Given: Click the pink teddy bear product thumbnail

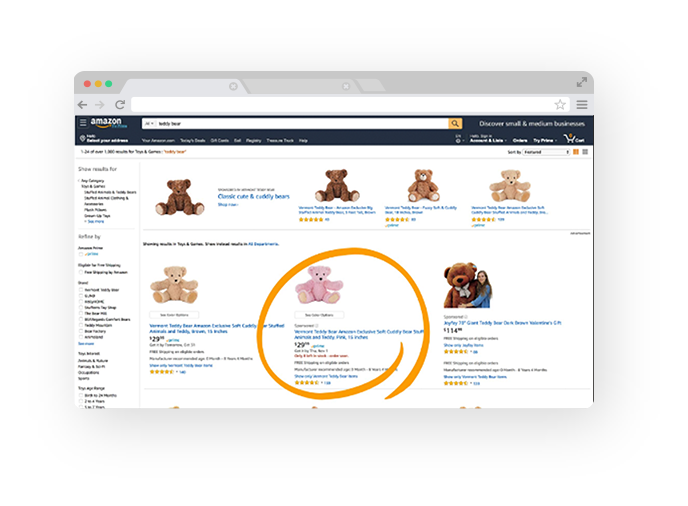Looking at the screenshot, I should click(319, 285).
